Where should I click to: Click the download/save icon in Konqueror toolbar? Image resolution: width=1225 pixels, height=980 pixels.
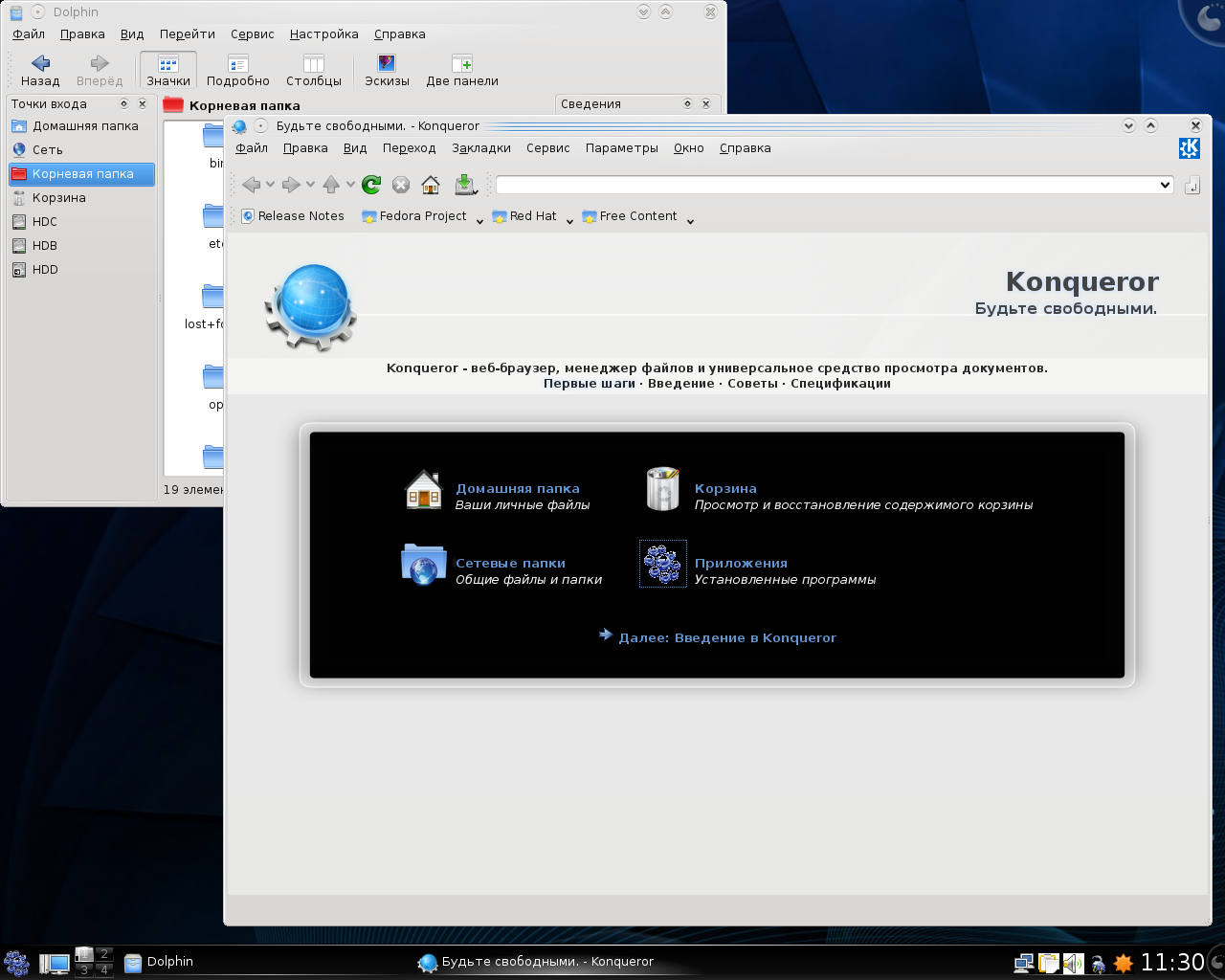pos(465,185)
